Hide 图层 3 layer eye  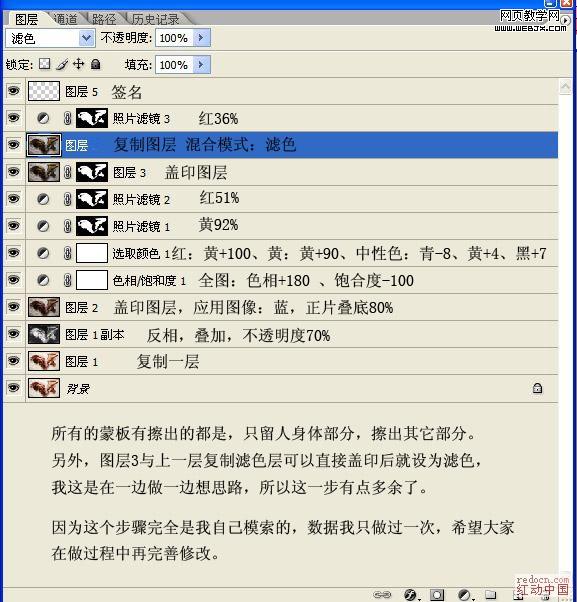pyautogui.click(x=13, y=172)
